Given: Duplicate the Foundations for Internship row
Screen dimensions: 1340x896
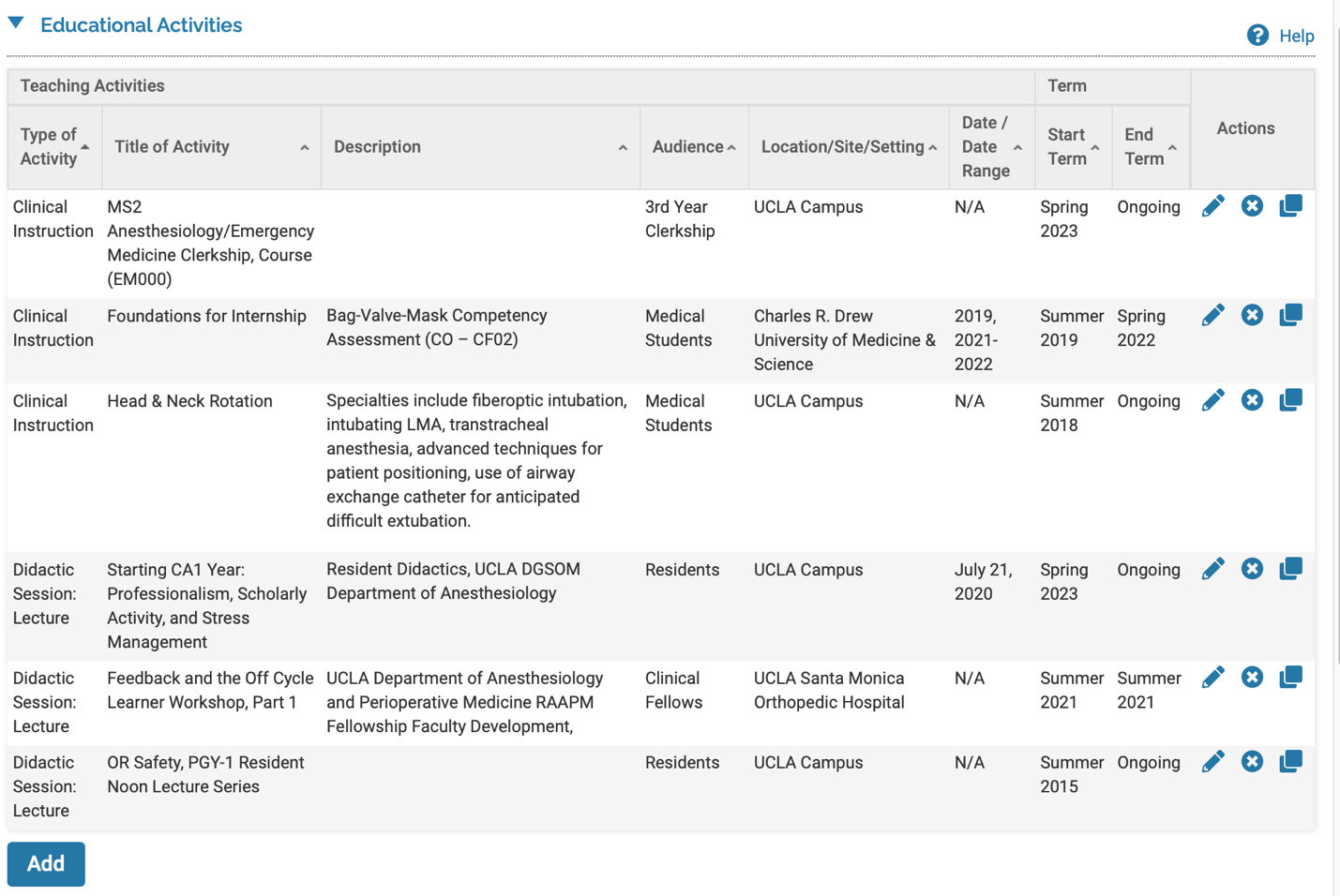Looking at the screenshot, I should point(1291,315).
